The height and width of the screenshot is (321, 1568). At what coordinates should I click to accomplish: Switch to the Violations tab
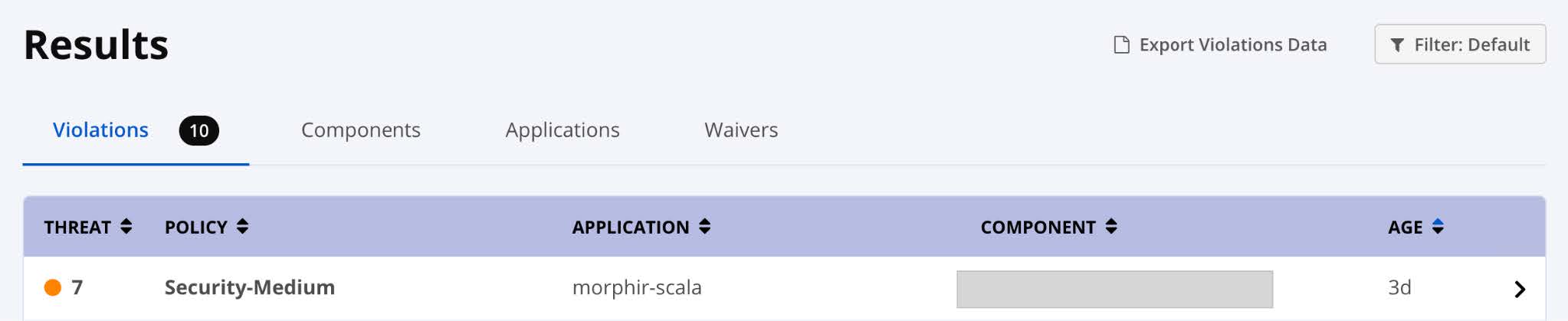point(100,130)
